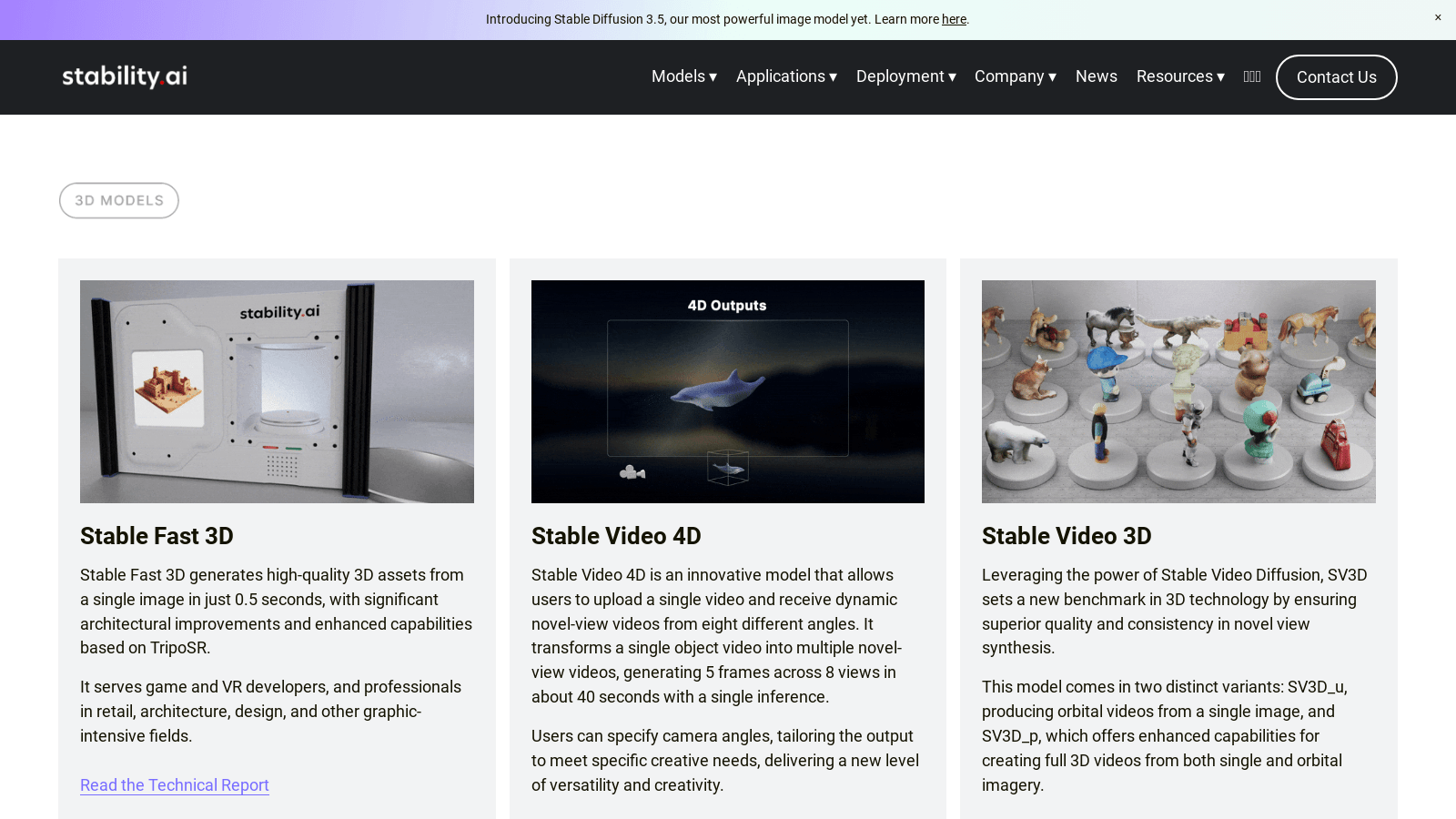Click the 3D MODELS tag
The height and width of the screenshot is (819, 1456).
click(x=119, y=200)
